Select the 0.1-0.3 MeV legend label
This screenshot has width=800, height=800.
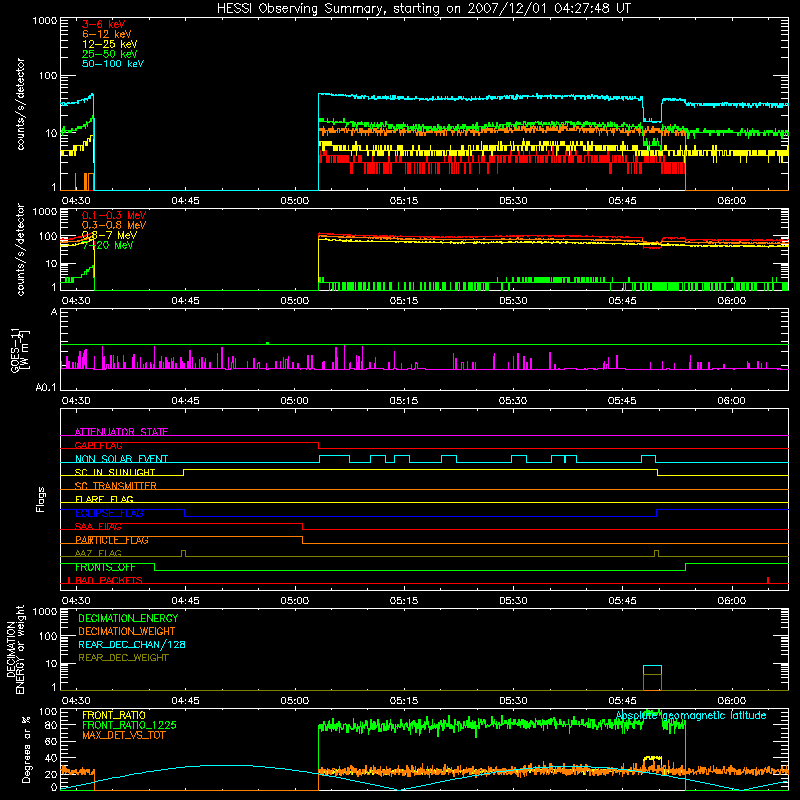pos(114,215)
